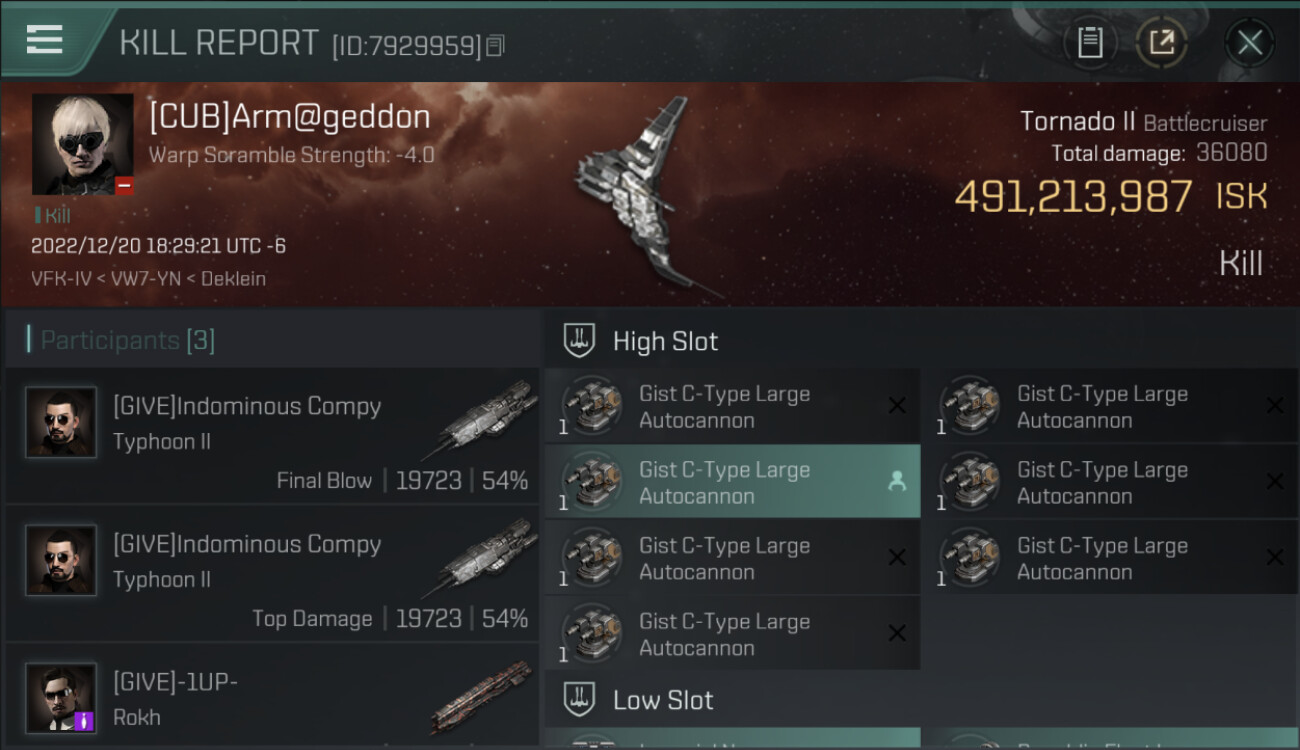Share kill report via export icon
The image size is (1300, 750).
coord(1161,42)
